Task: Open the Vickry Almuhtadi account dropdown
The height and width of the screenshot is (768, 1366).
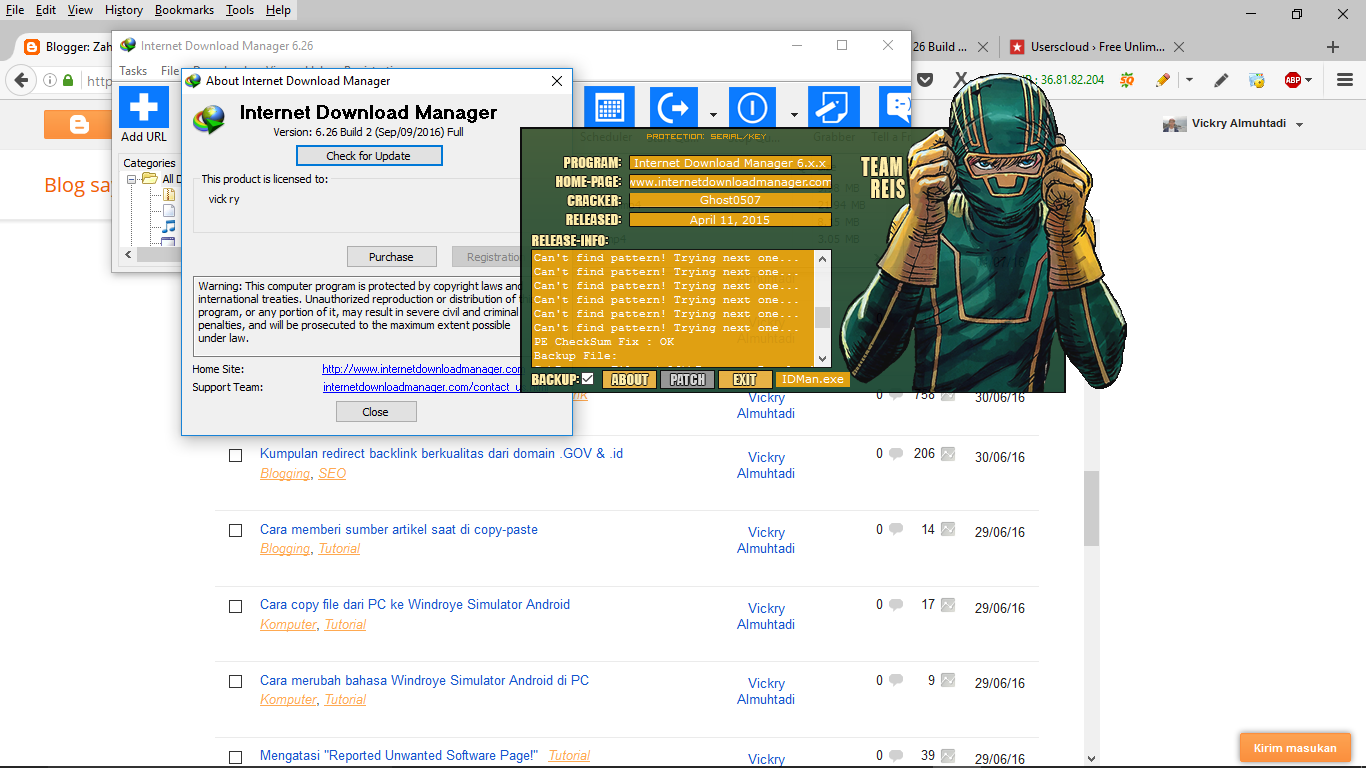Action: click(1300, 125)
